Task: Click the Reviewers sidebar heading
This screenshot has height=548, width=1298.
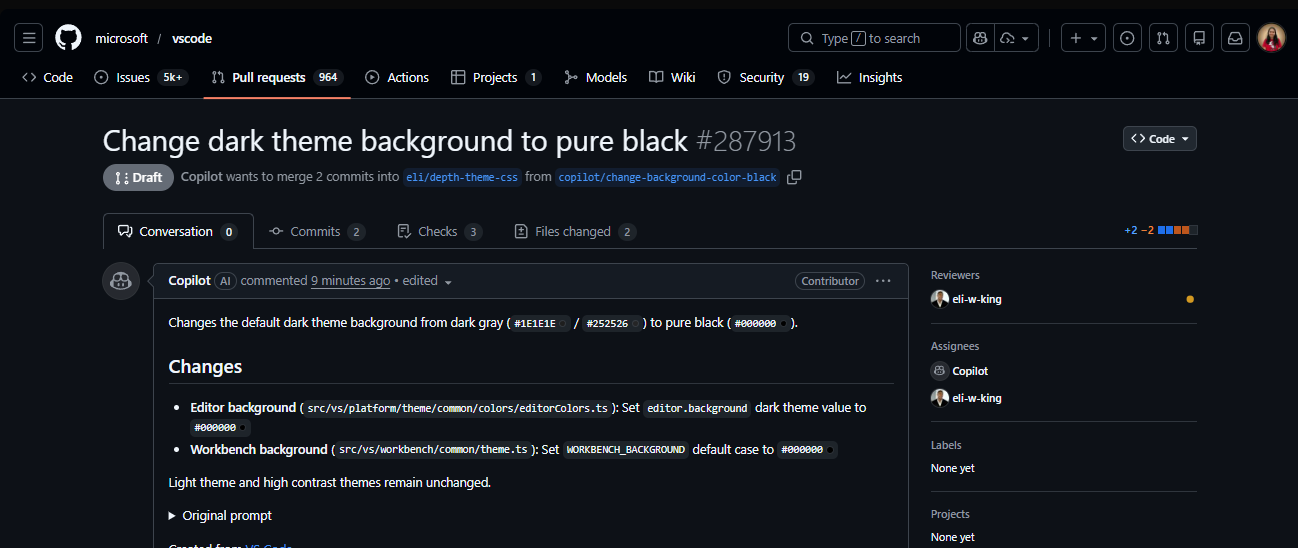Action: point(955,275)
